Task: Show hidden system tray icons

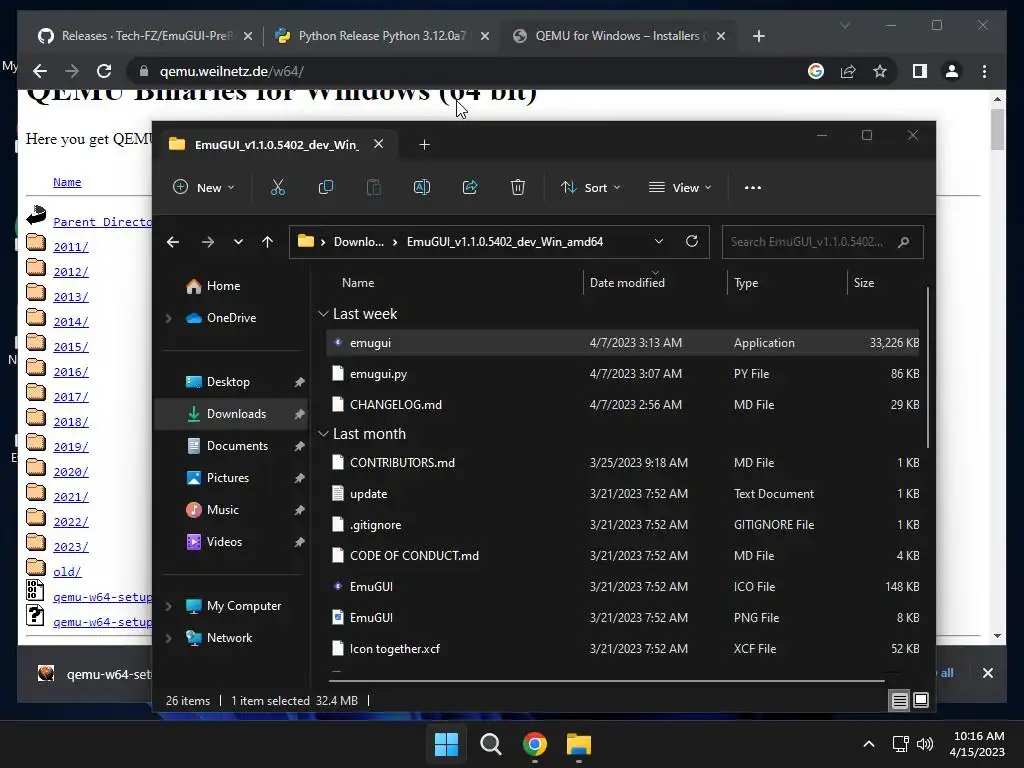Action: click(x=869, y=744)
